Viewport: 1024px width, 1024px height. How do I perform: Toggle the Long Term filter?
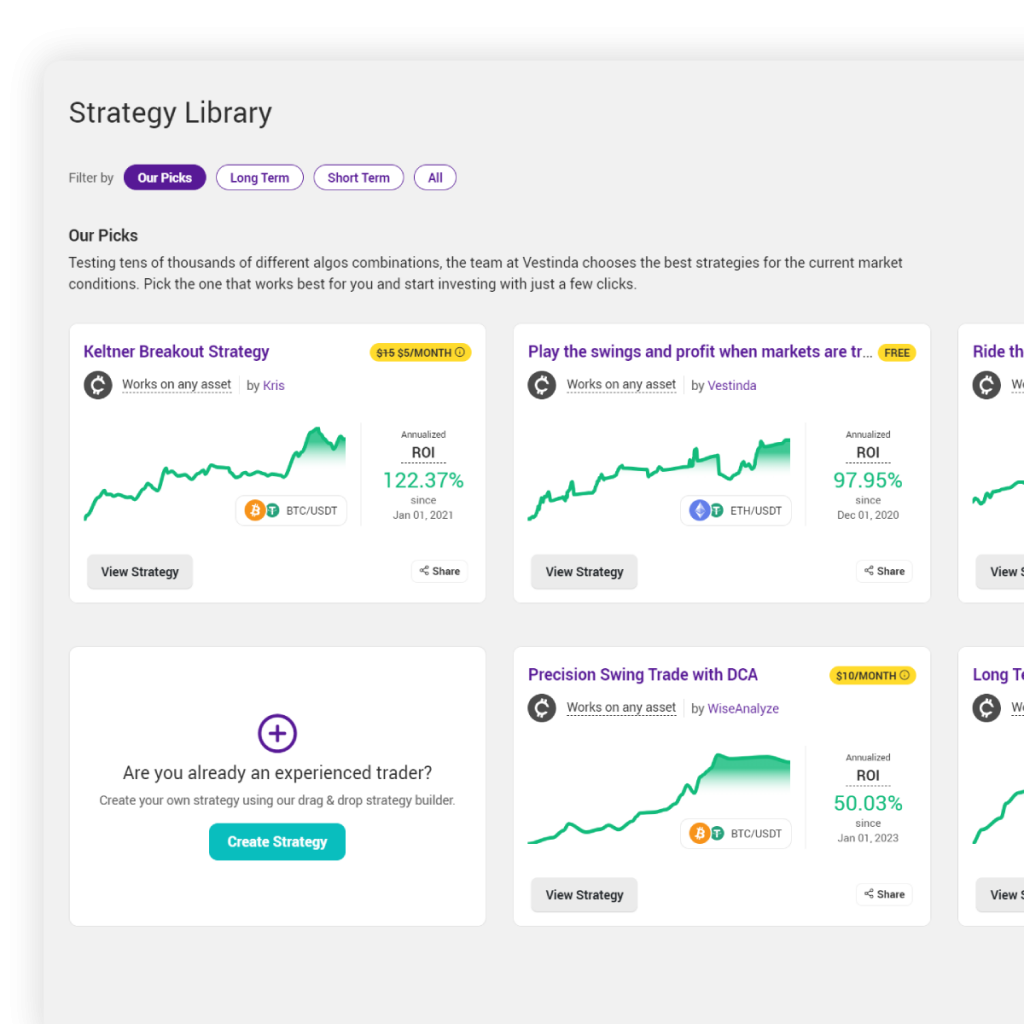pos(259,177)
